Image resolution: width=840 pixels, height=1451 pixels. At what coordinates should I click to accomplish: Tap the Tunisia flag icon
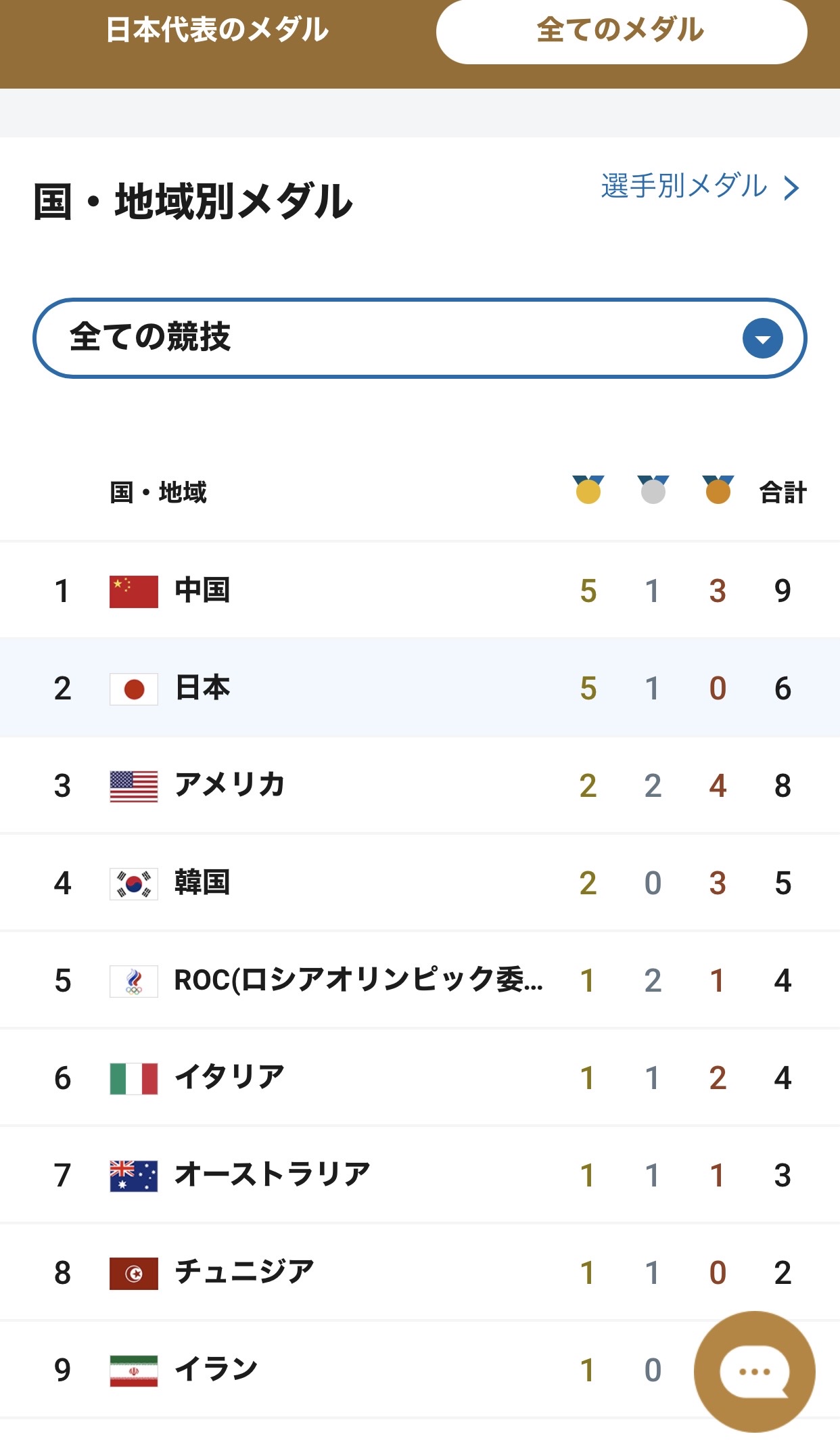point(134,1274)
